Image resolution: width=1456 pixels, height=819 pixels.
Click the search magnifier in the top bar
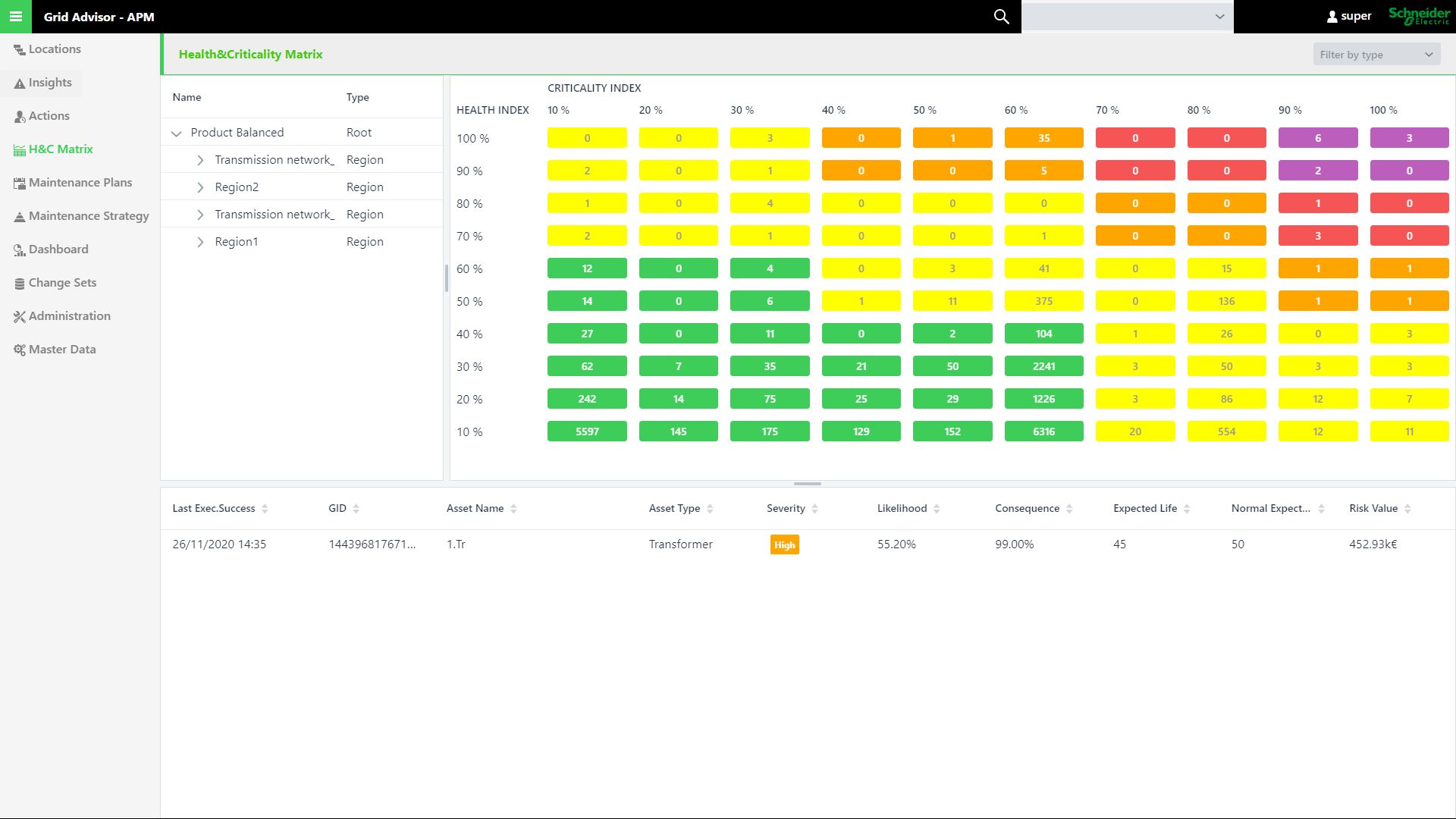1001,16
